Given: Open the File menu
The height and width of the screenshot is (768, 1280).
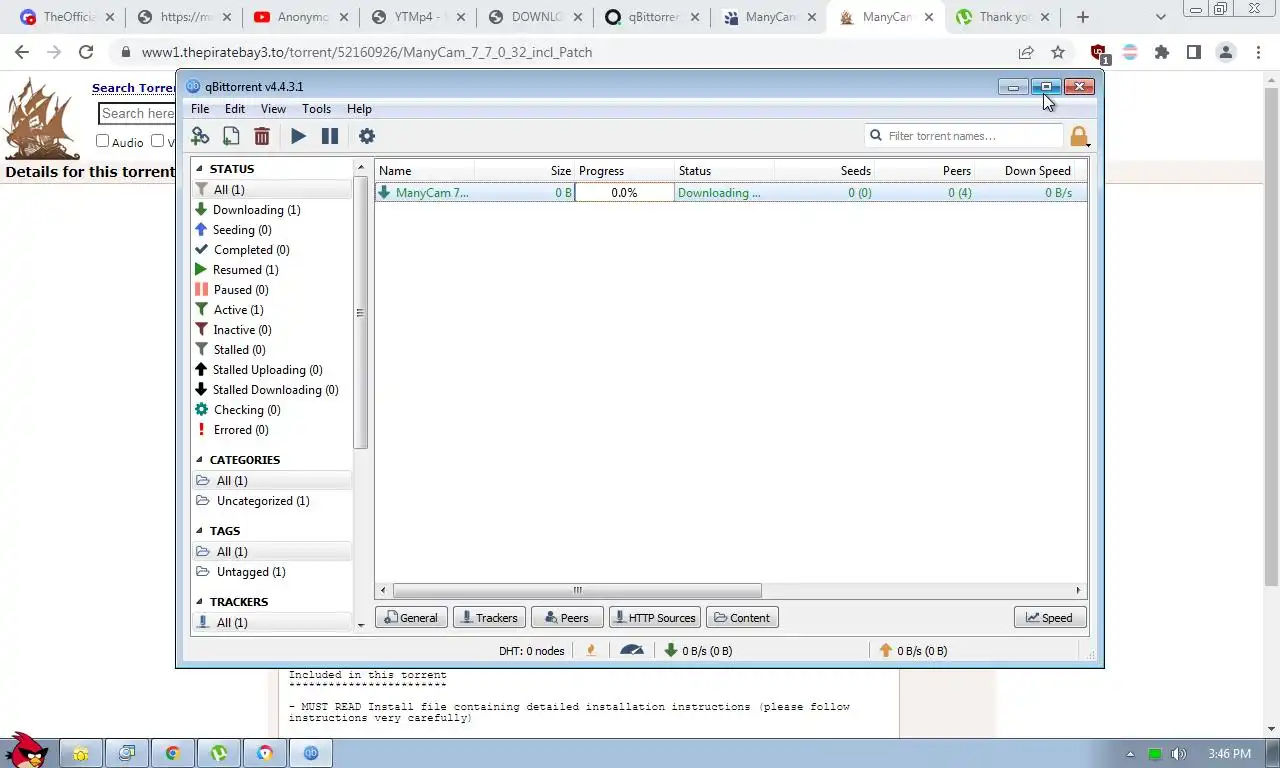Looking at the screenshot, I should click(200, 109).
